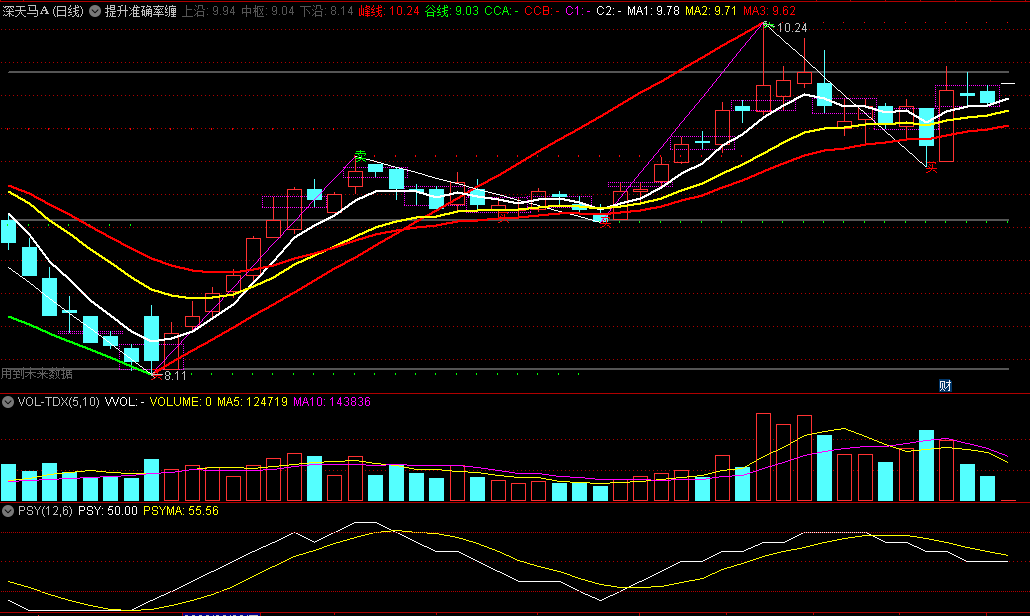Viewport: 1030px width, 616px height.
Task: Click the 用到未来数据 notice text
Action: [37, 374]
